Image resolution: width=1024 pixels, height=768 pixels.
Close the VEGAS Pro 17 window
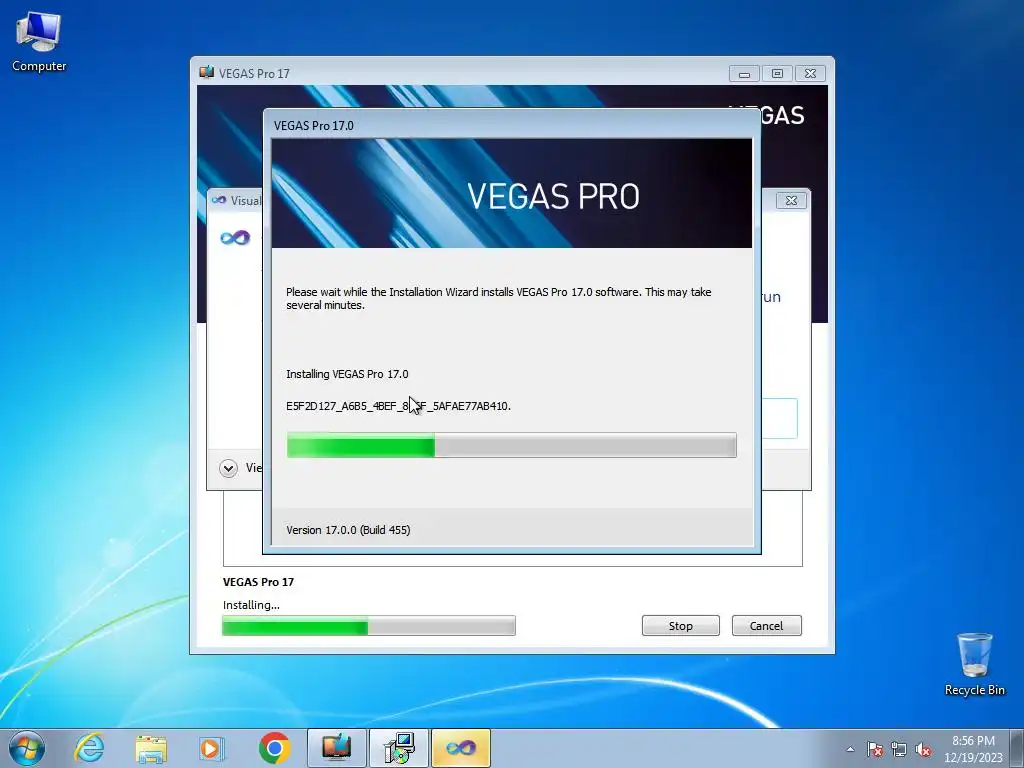coord(810,74)
